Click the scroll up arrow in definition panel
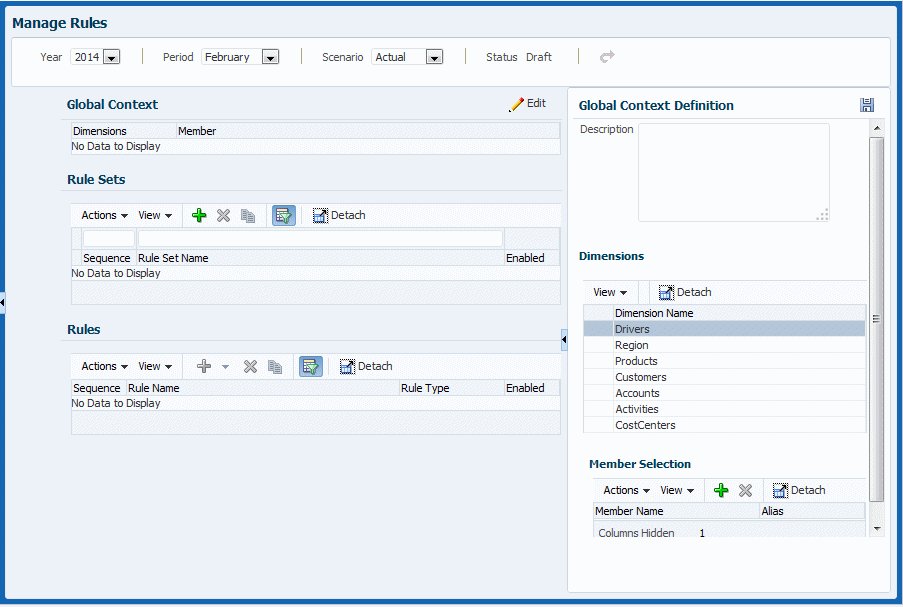This screenshot has width=903, height=607. [877, 128]
